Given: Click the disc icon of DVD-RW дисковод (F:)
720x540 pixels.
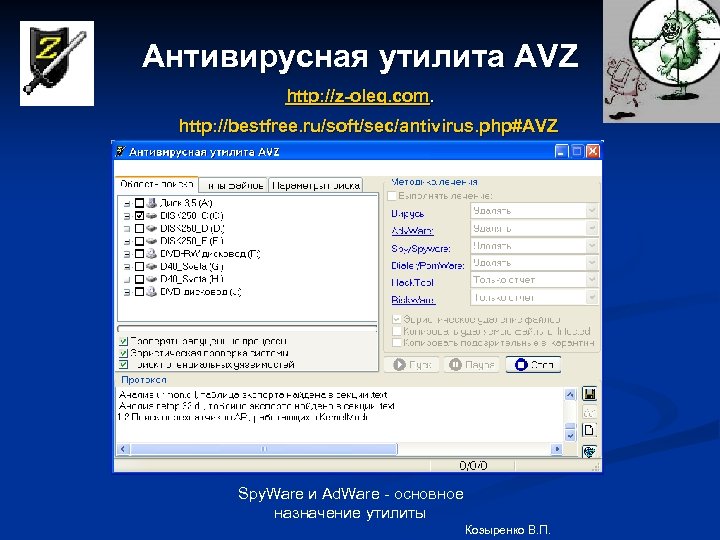Looking at the screenshot, I should [x=151, y=253].
